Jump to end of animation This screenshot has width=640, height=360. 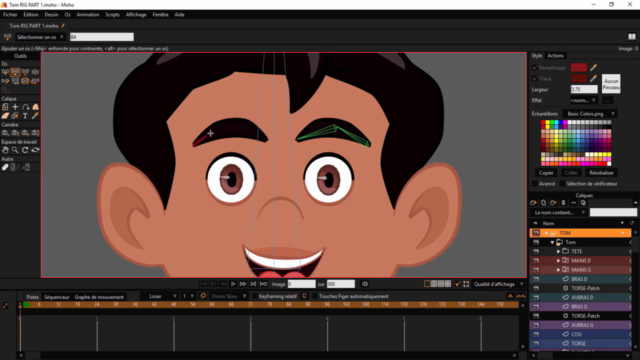pyautogui.click(x=263, y=284)
